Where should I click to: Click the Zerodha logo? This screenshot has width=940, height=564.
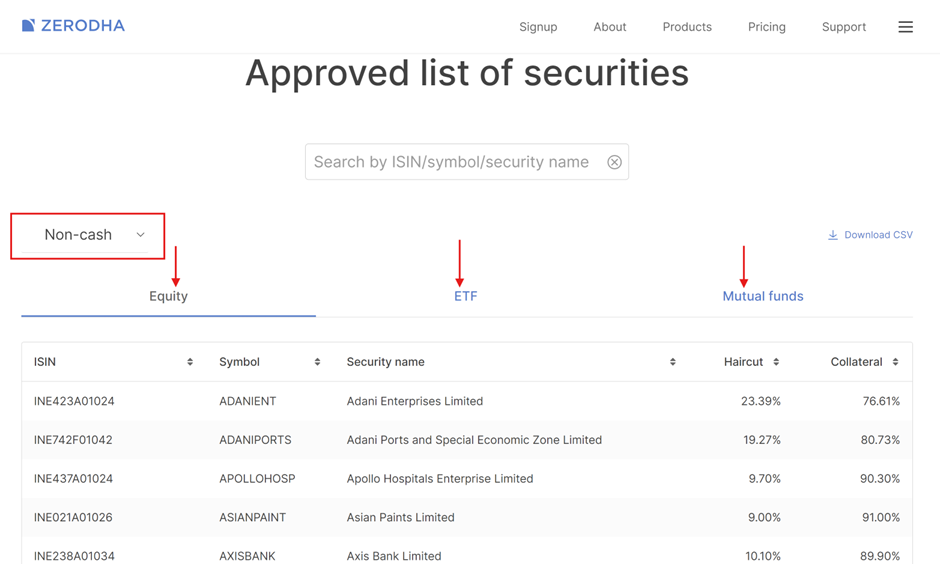73,26
